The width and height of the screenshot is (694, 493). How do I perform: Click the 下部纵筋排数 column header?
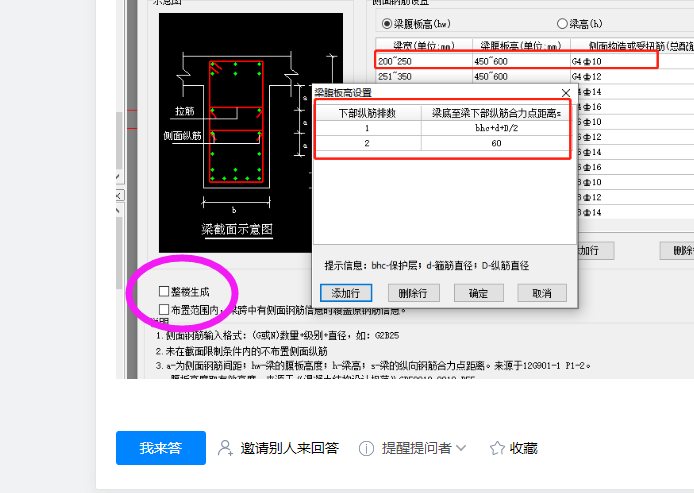pos(367,113)
